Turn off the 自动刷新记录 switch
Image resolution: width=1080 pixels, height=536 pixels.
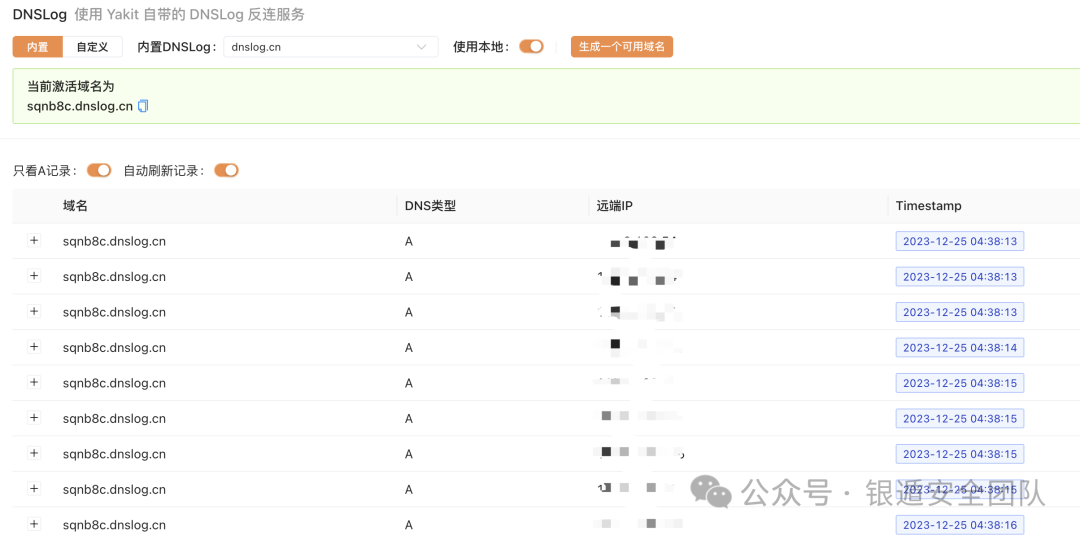226,170
